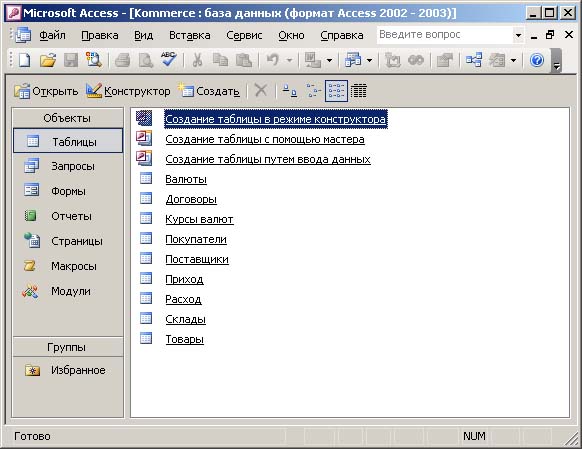This screenshot has height=449, width=582.
Task: Click Создание таблицы с помощью мастера link
Action: pyautogui.click(x=265, y=139)
